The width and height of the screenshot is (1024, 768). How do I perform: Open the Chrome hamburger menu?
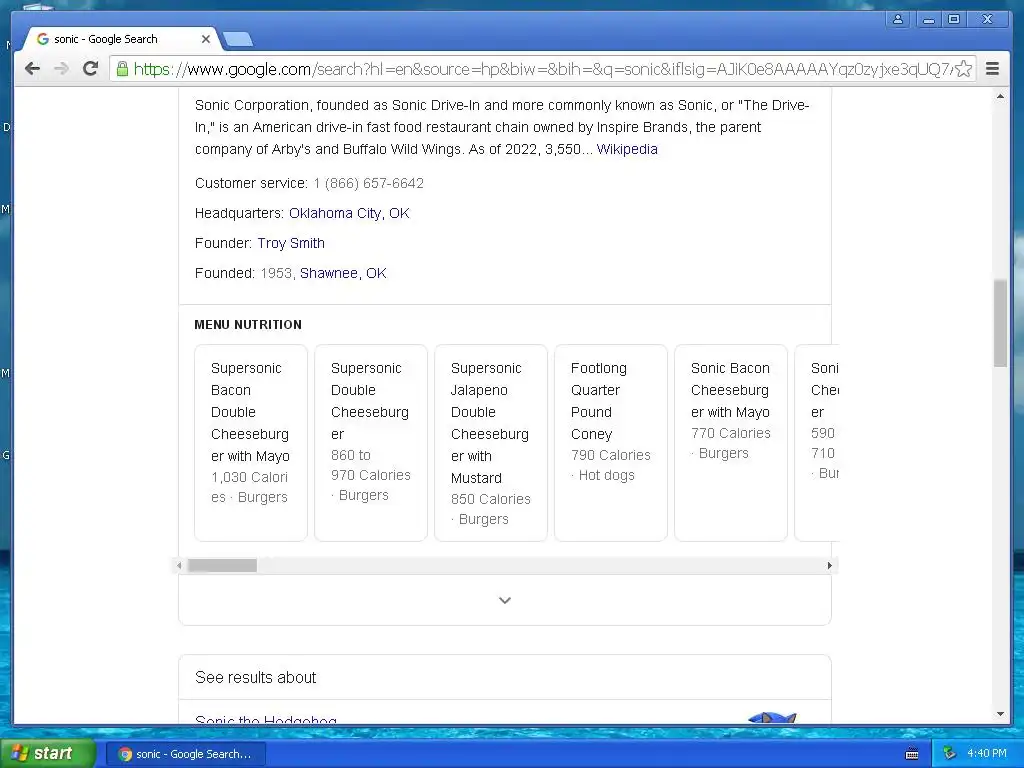tap(992, 69)
